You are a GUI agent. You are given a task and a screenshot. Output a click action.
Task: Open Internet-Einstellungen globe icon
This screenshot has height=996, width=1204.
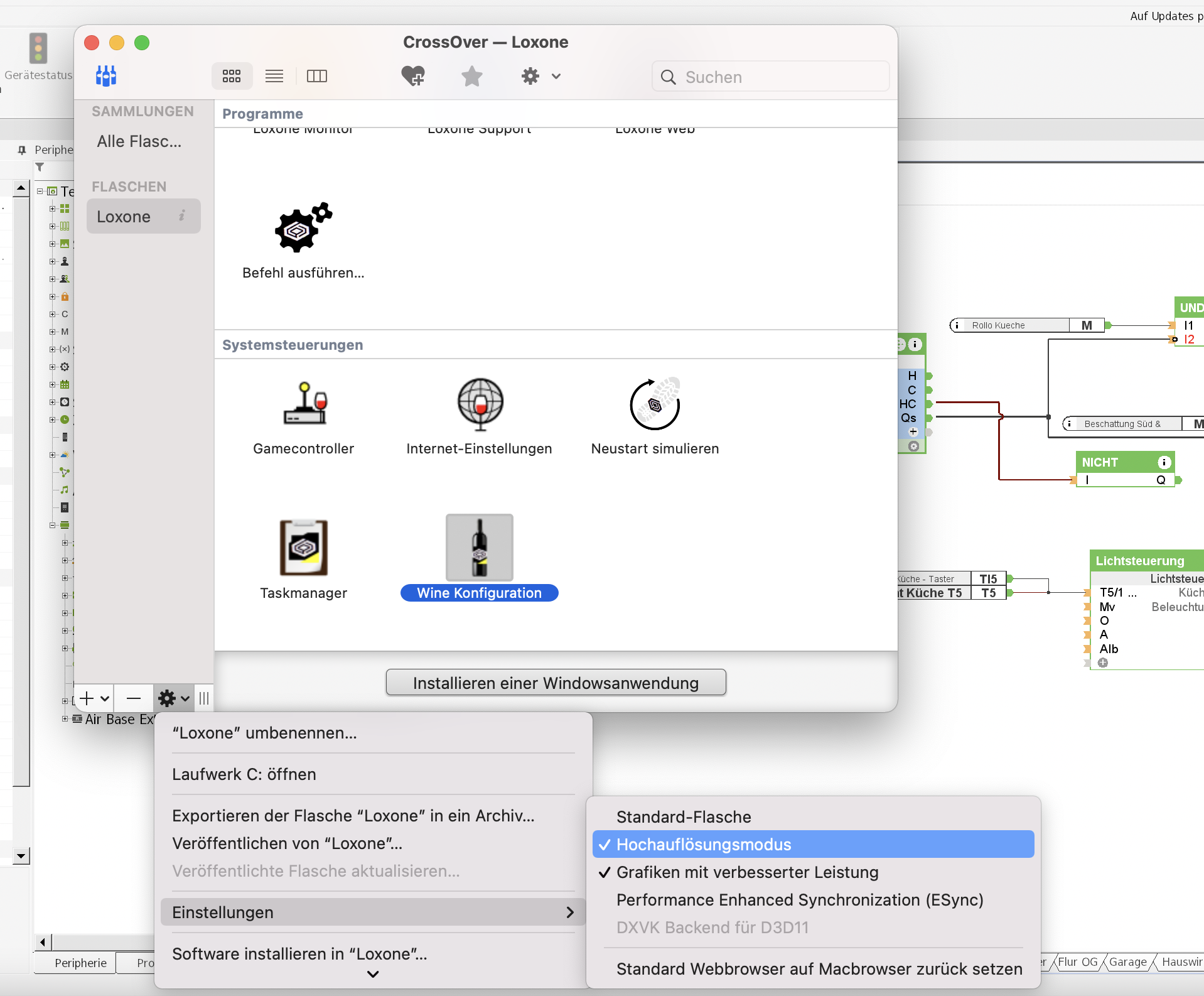480,404
